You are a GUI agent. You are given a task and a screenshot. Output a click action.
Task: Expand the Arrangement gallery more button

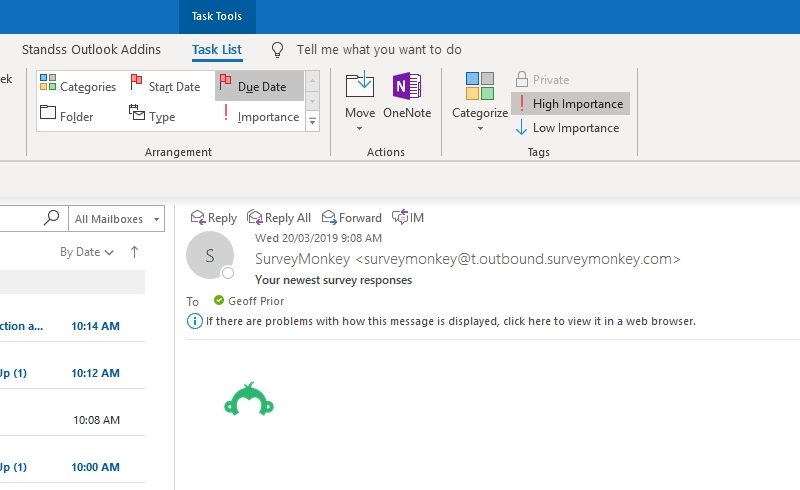(312, 121)
